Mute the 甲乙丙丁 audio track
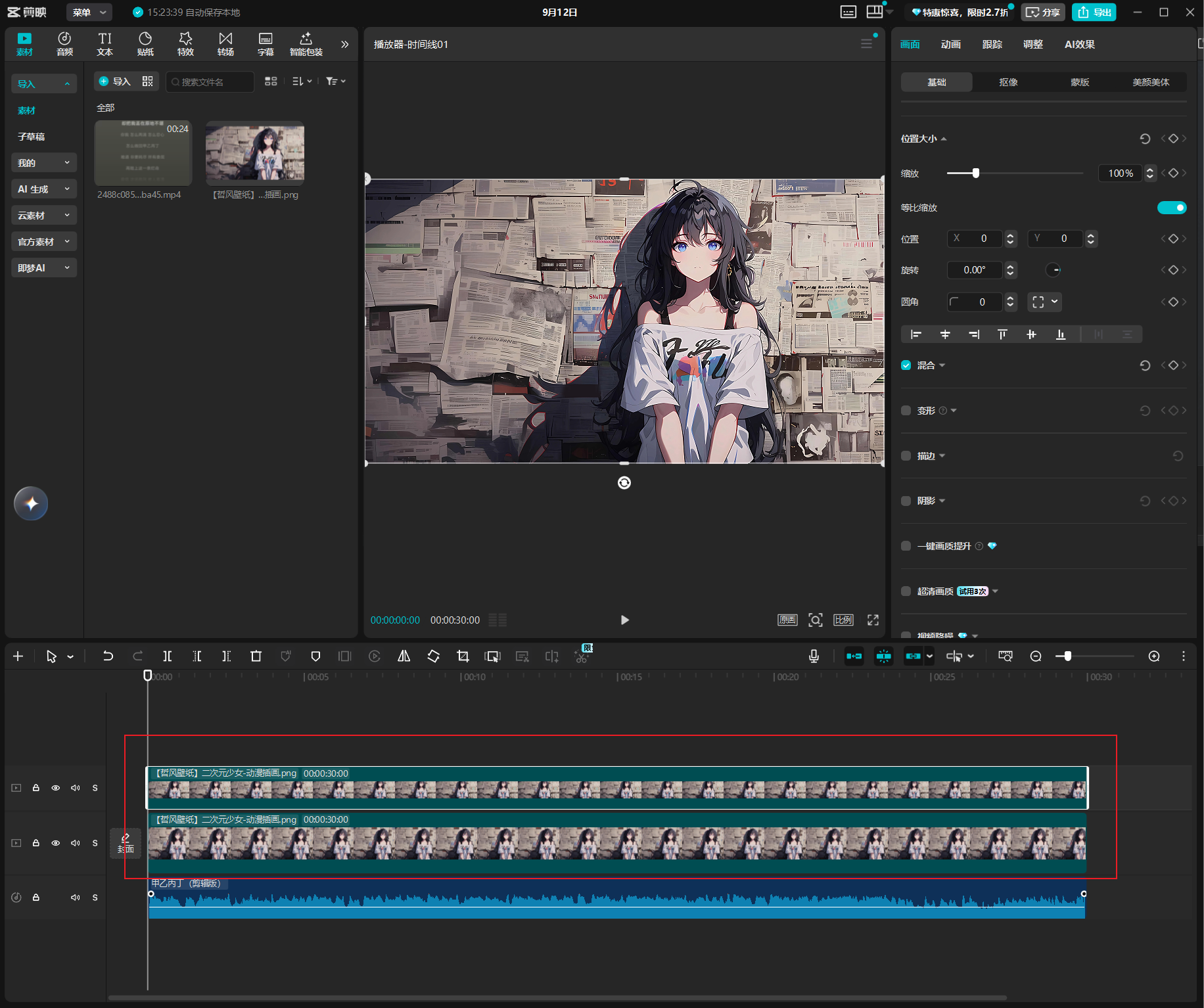 [x=76, y=898]
